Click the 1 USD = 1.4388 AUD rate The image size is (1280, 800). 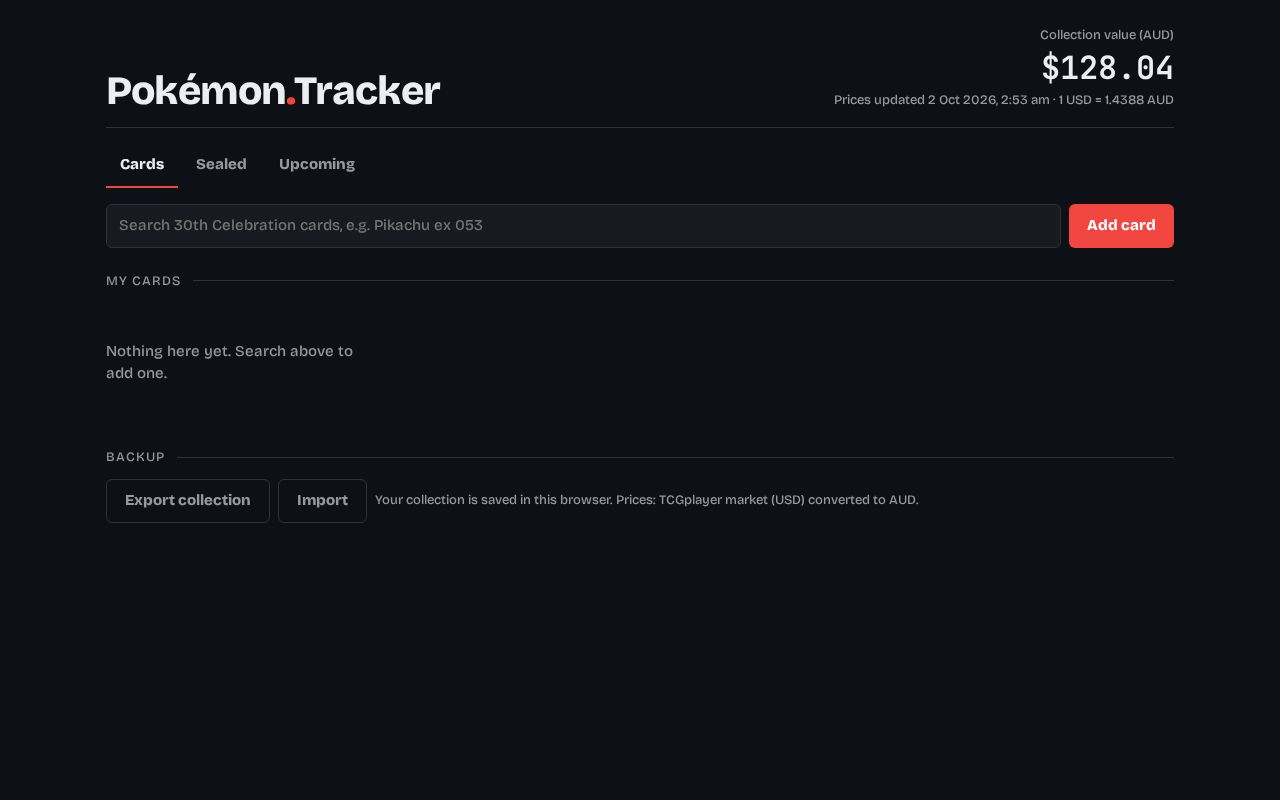pyautogui.click(x=1116, y=100)
